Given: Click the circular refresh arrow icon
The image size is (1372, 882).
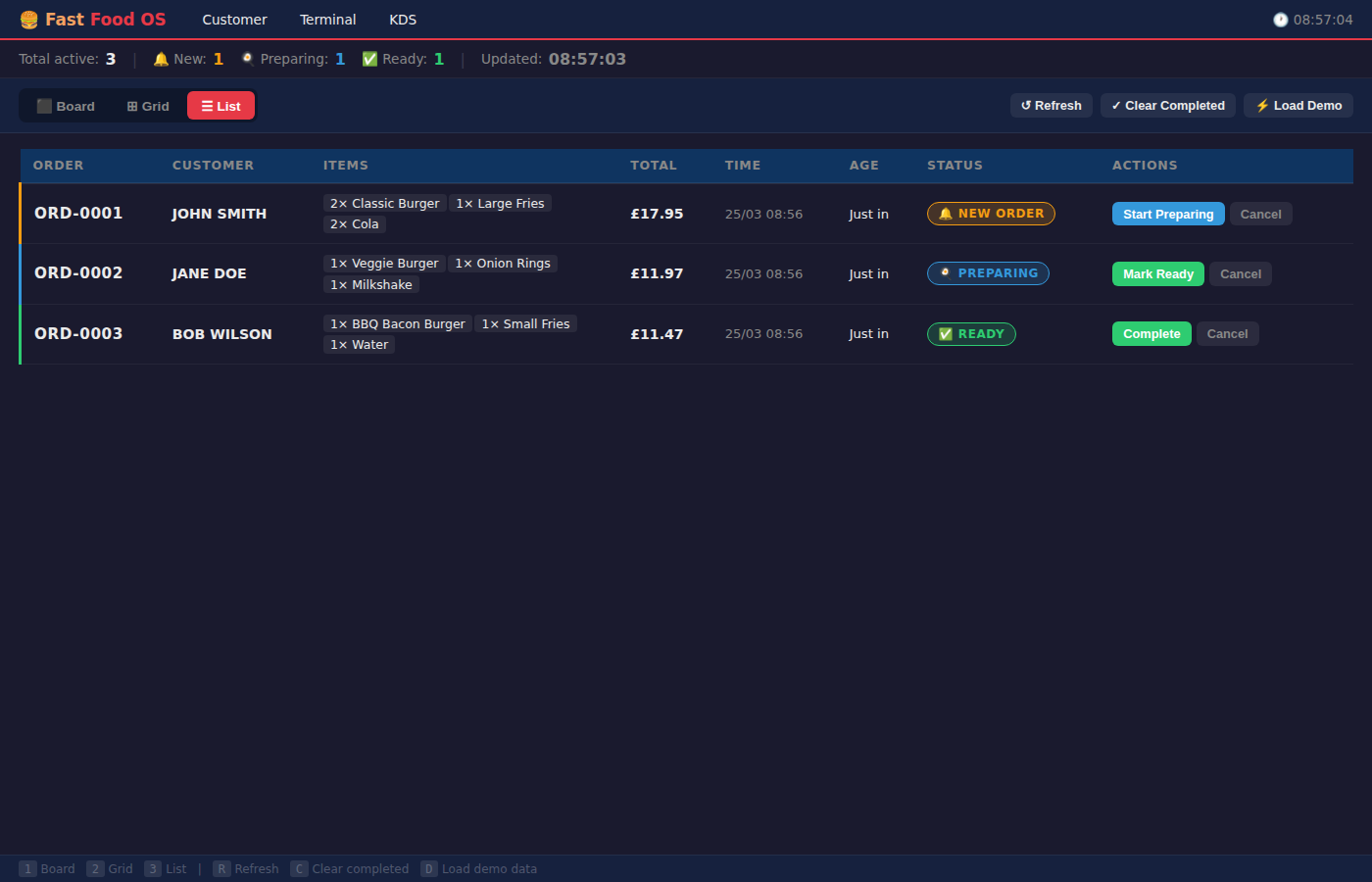Looking at the screenshot, I should (1025, 105).
